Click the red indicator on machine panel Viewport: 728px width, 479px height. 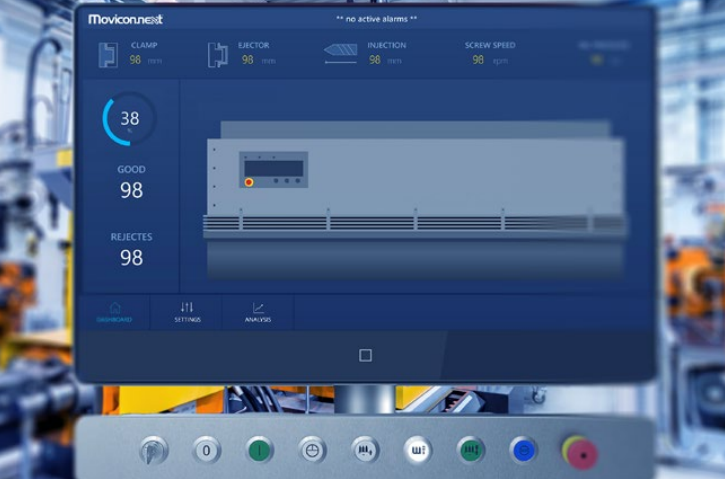249,182
